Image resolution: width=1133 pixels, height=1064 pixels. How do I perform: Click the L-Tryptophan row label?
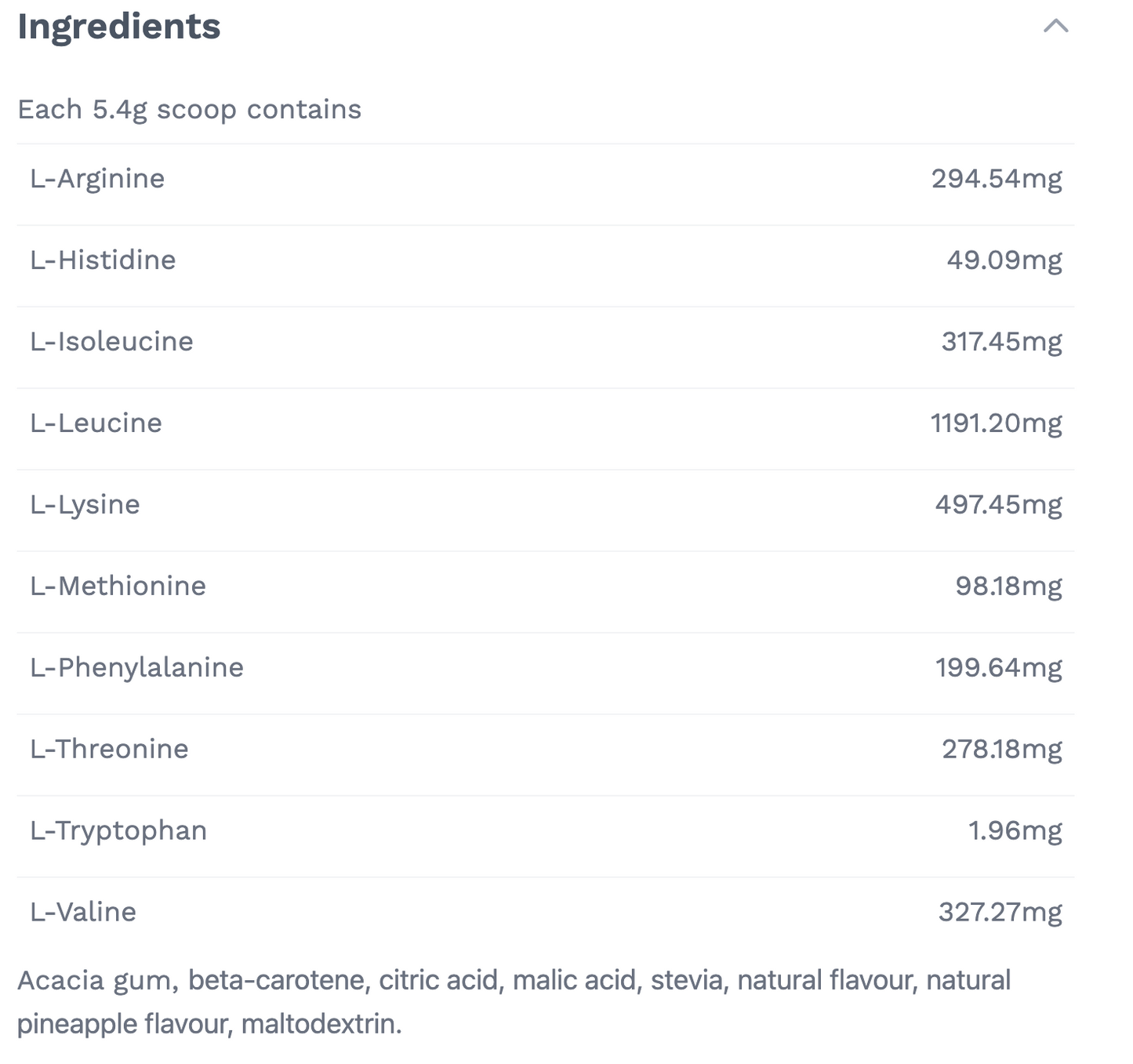118,831
